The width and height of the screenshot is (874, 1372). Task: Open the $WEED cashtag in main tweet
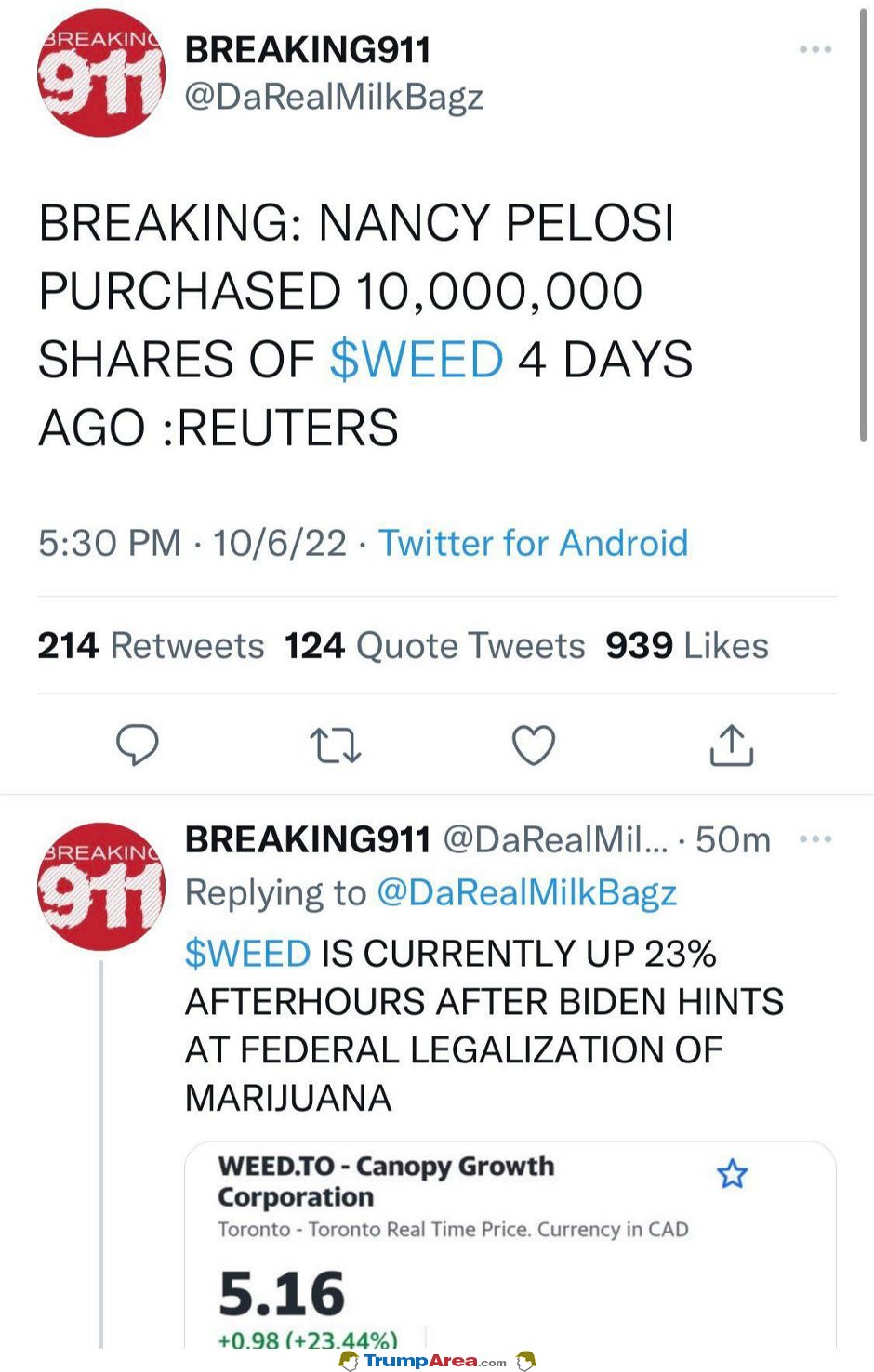[x=417, y=360]
